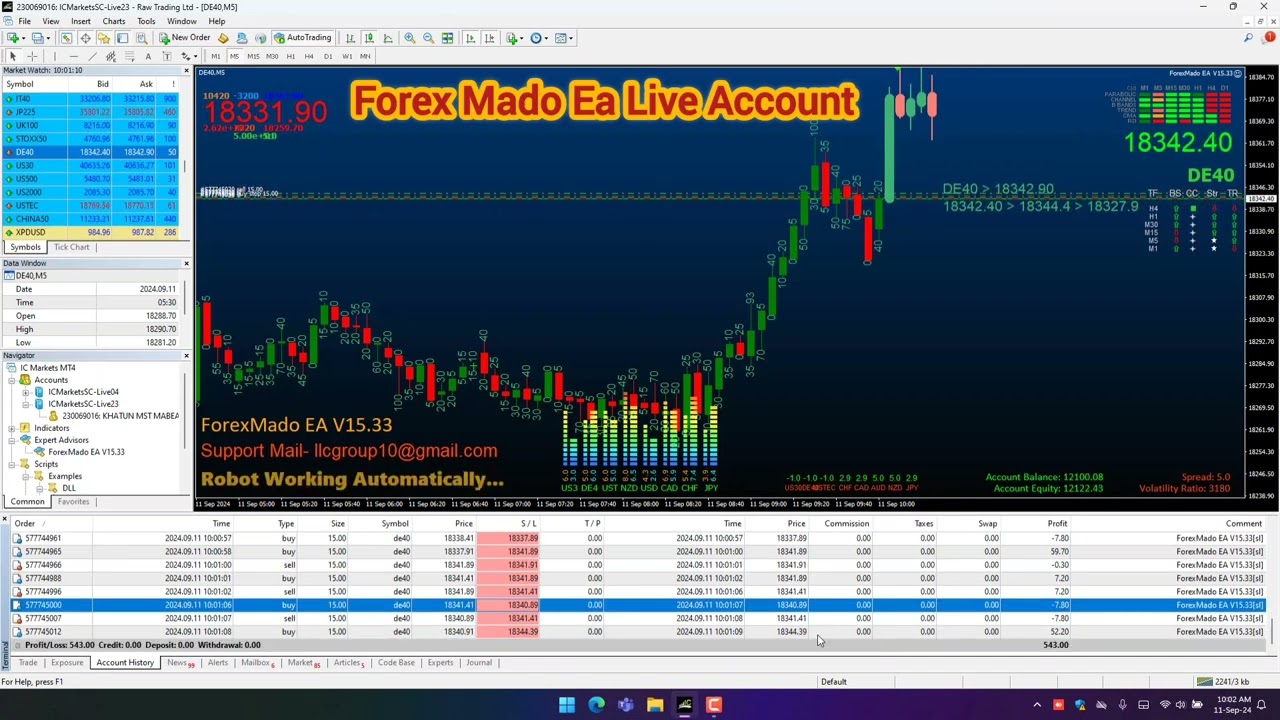Switch to the Exposure tab
The width and height of the screenshot is (1280, 720).
[67, 663]
